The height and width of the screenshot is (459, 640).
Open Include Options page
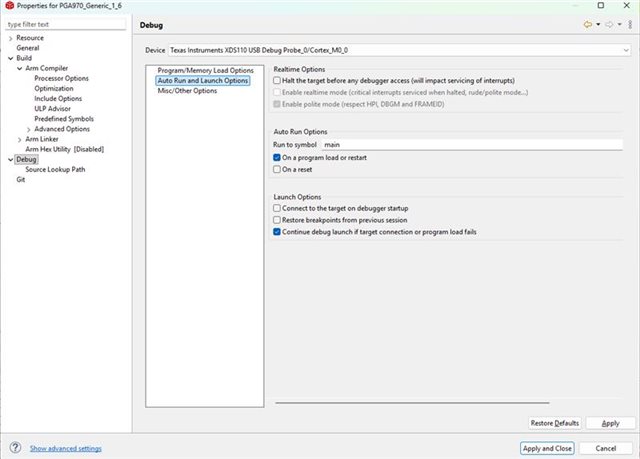click(x=58, y=98)
